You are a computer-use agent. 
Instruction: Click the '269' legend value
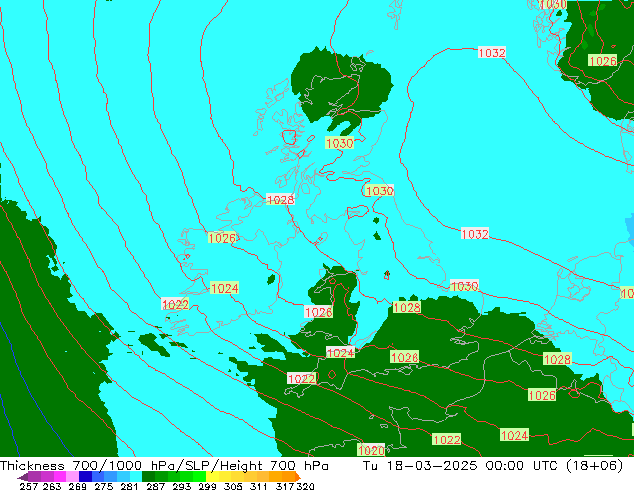click(78, 486)
